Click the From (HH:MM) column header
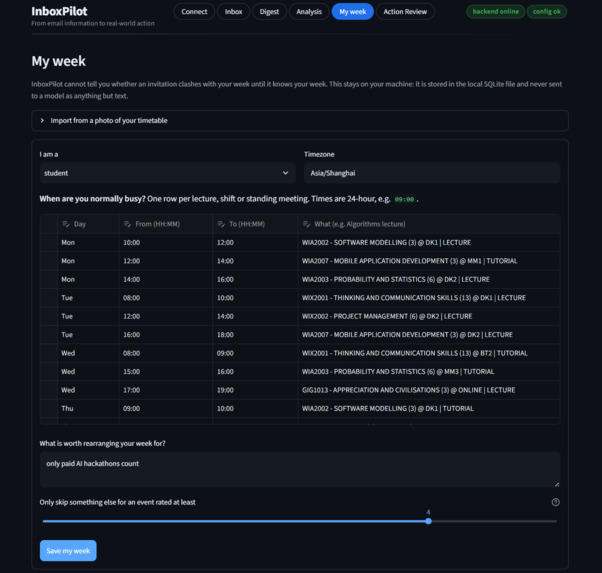 (166, 224)
